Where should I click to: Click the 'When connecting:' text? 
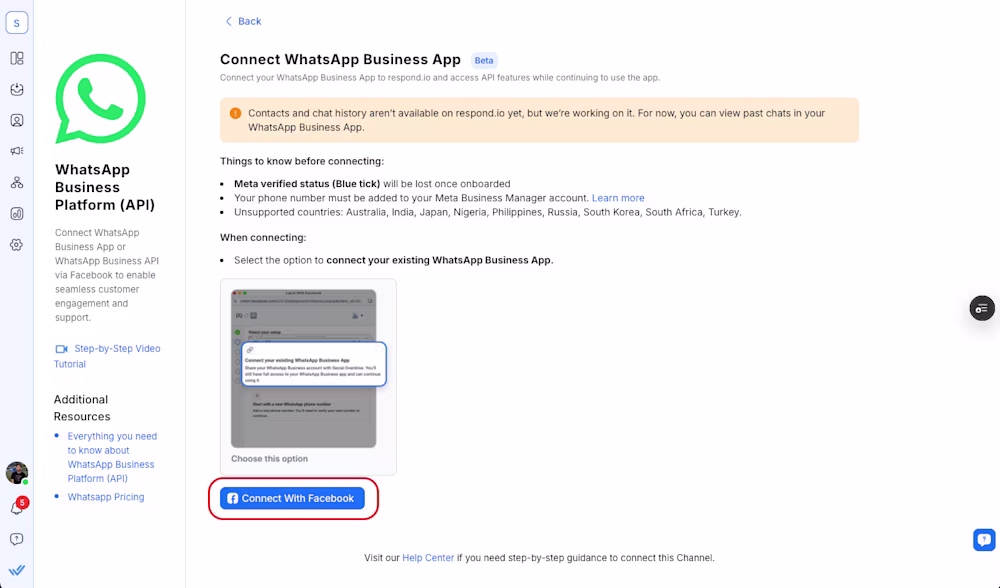pos(263,237)
